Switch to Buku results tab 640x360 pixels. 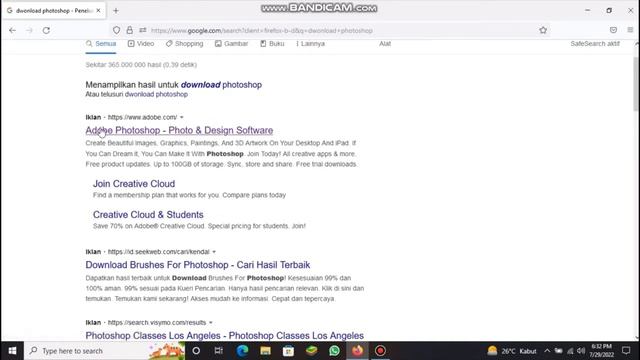tap(272, 44)
